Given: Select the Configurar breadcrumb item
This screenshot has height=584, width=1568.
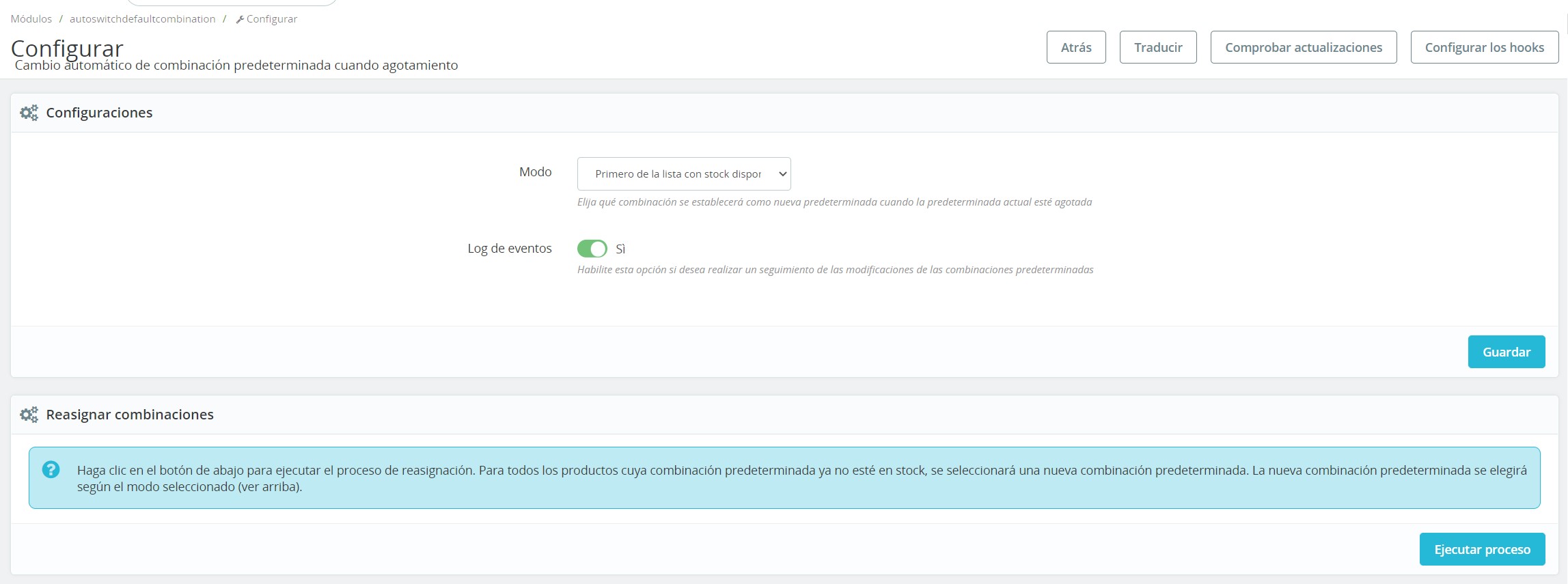Looking at the screenshot, I should point(271,19).
